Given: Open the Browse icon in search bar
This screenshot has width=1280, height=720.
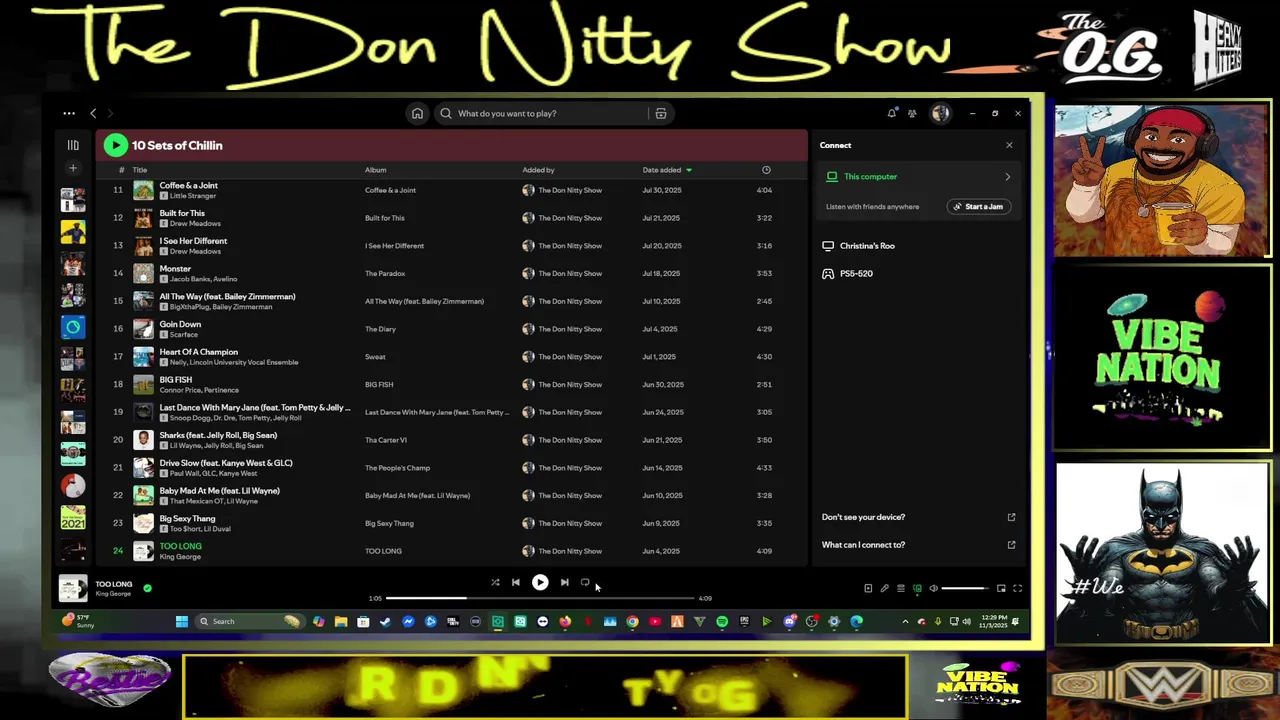Looking at the screenshot, I should pos(661,113).
